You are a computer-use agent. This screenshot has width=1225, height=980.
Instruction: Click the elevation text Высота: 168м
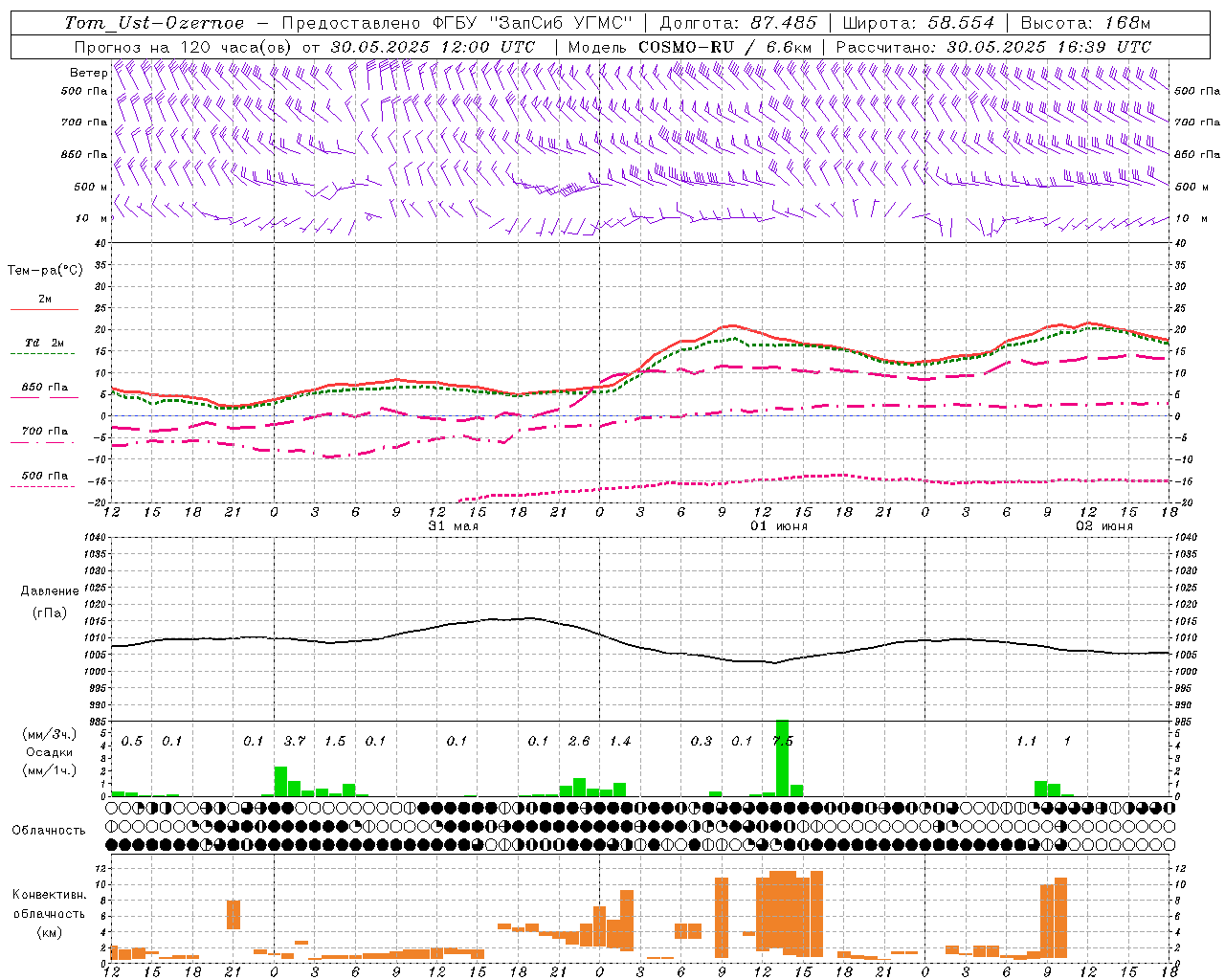[x=1085, y=23]
